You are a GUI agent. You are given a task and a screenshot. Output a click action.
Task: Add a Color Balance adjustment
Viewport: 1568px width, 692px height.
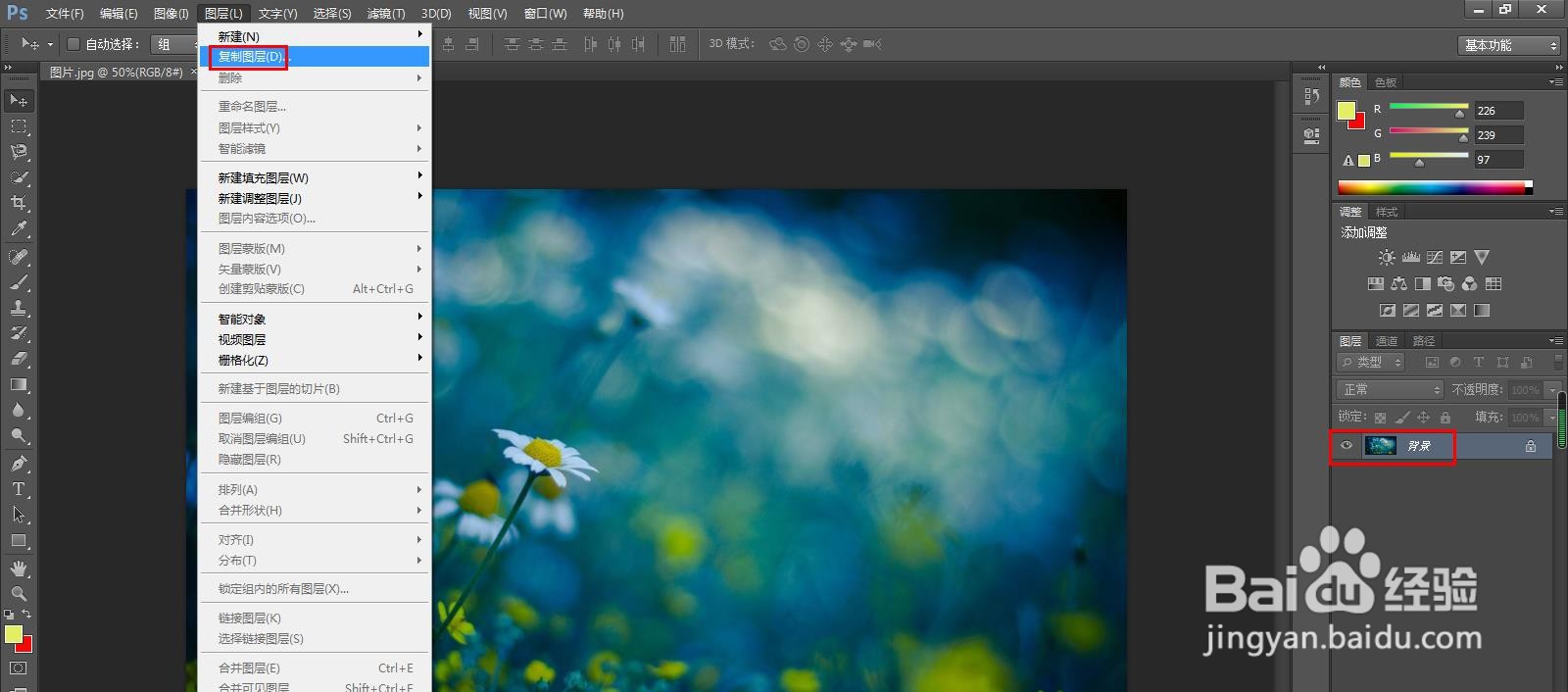click(1398, 284)
